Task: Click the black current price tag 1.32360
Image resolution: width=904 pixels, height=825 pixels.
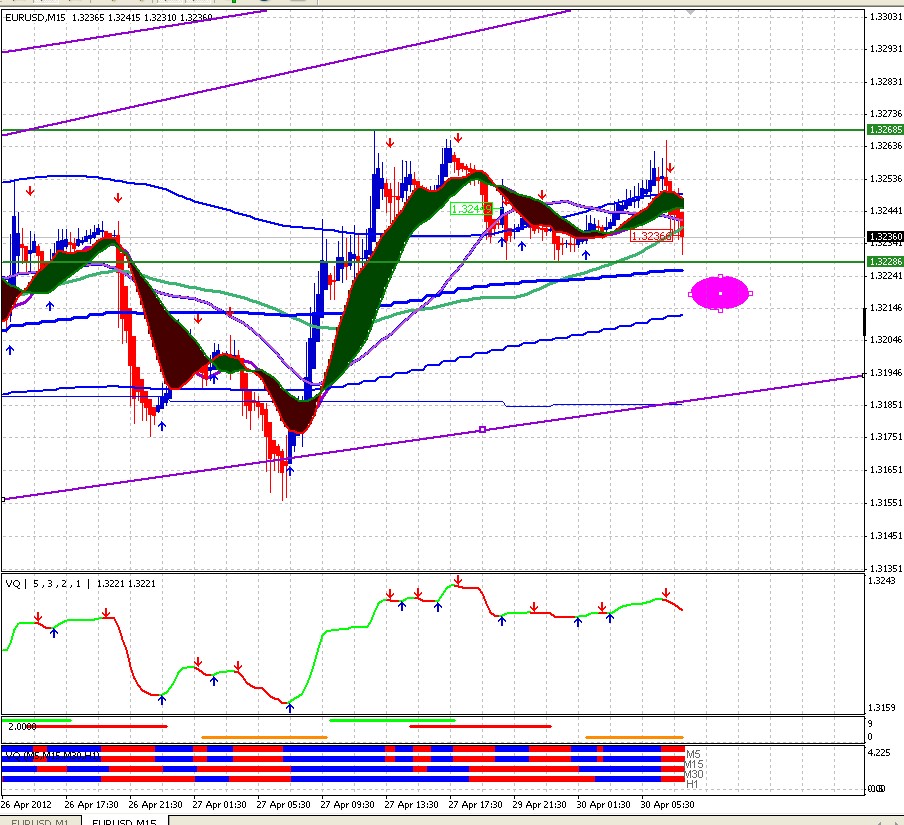Action: pos(885,236)
